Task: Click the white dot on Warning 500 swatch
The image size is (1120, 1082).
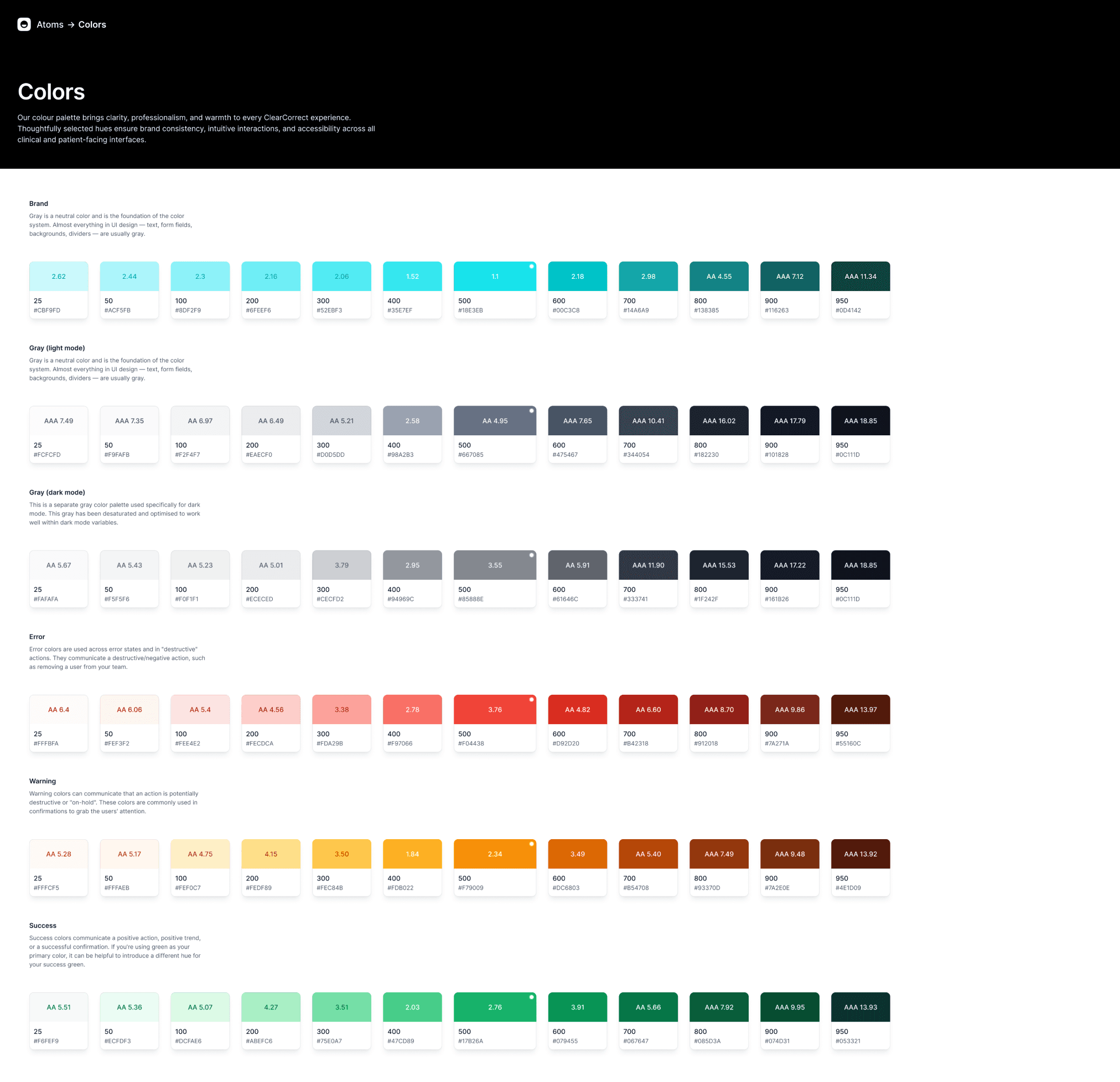Action: pyautogui.click(x=531, y=844)
